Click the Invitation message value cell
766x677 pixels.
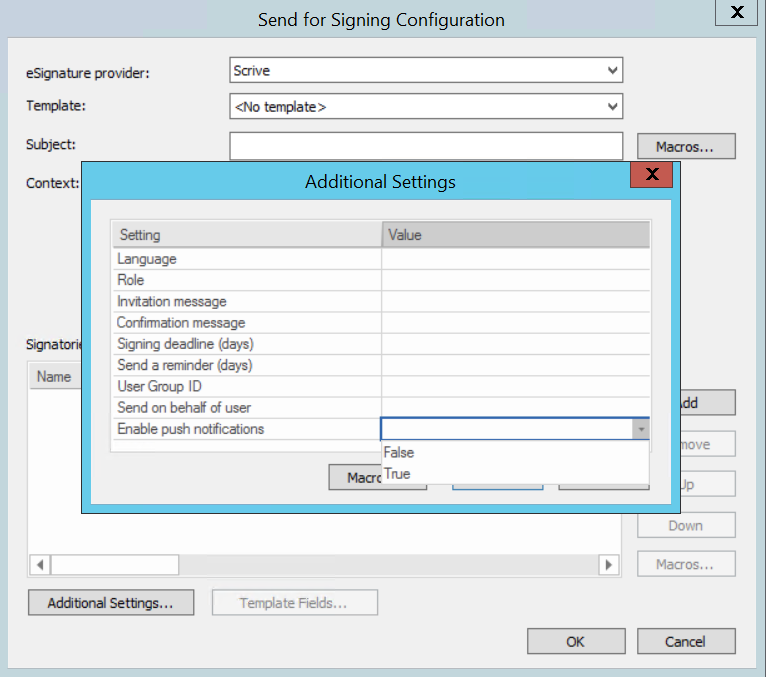(516, 301)
